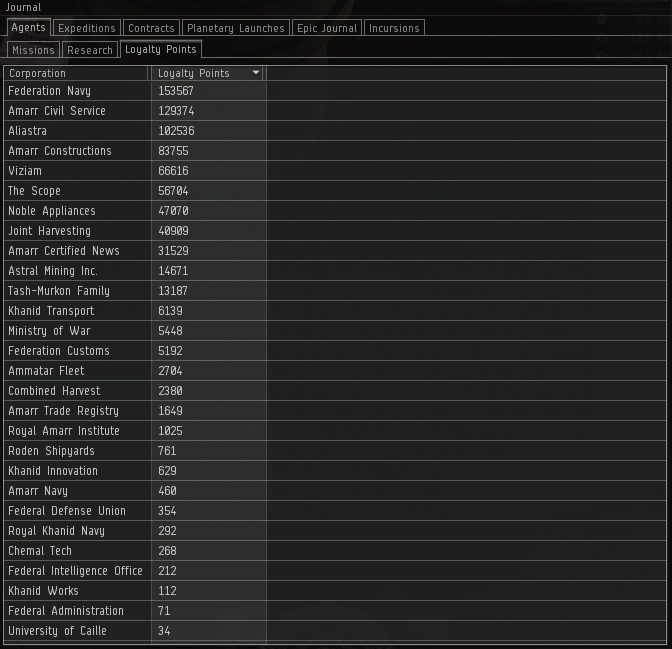
Task: Select the Khanid Transport row
Action: tap(335, 311)
